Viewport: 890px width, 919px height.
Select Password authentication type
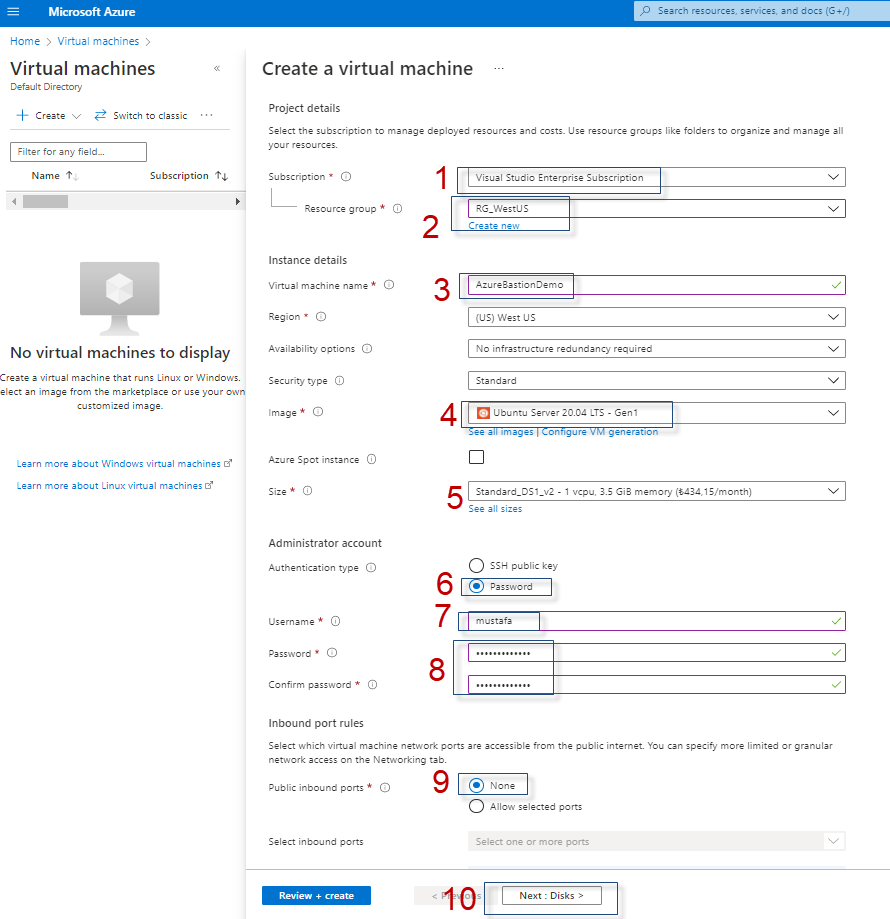[x=476, y=586]
